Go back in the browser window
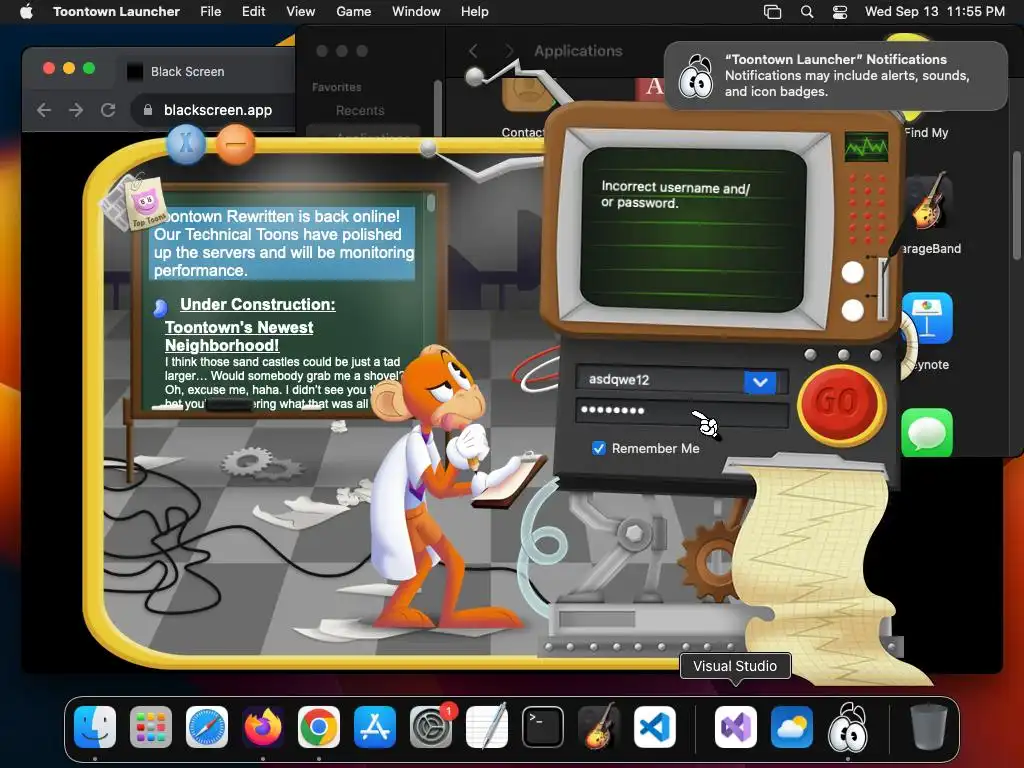Screen dimensions: 1024x768 44,110
